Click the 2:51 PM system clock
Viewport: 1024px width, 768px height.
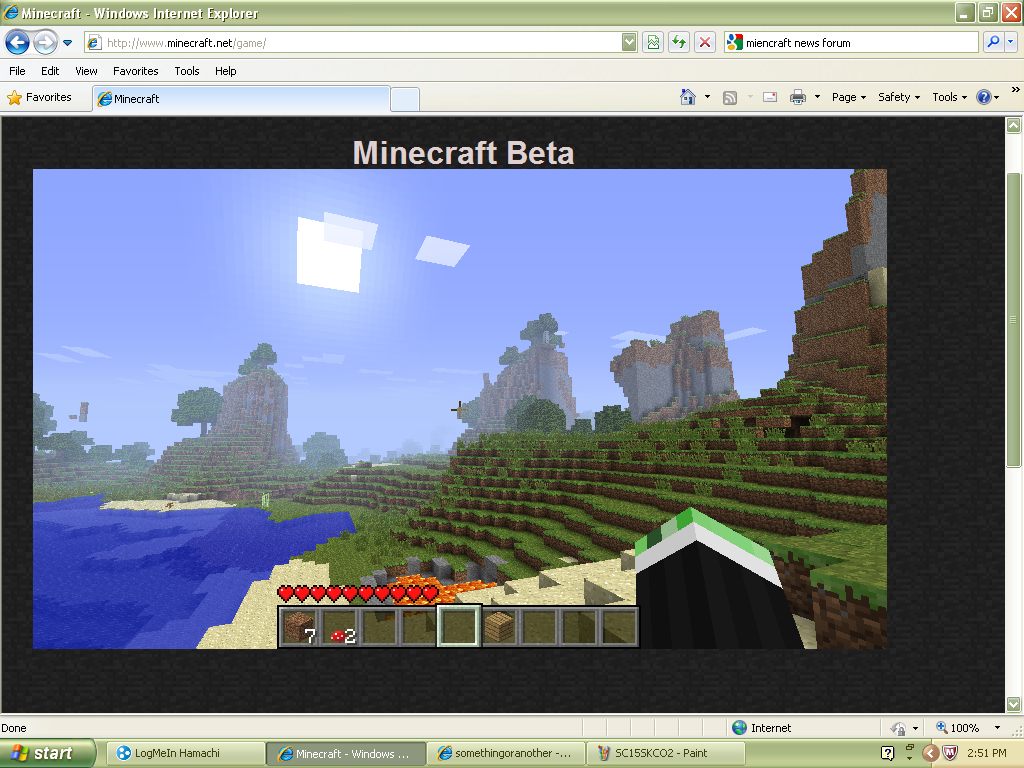[x=987, y=753]
